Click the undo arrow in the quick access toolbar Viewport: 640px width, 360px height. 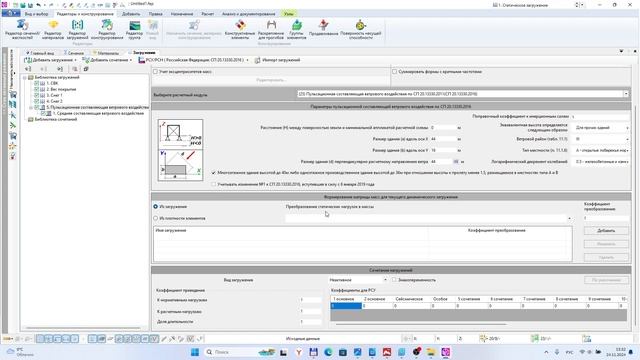[x=39, y=5]
